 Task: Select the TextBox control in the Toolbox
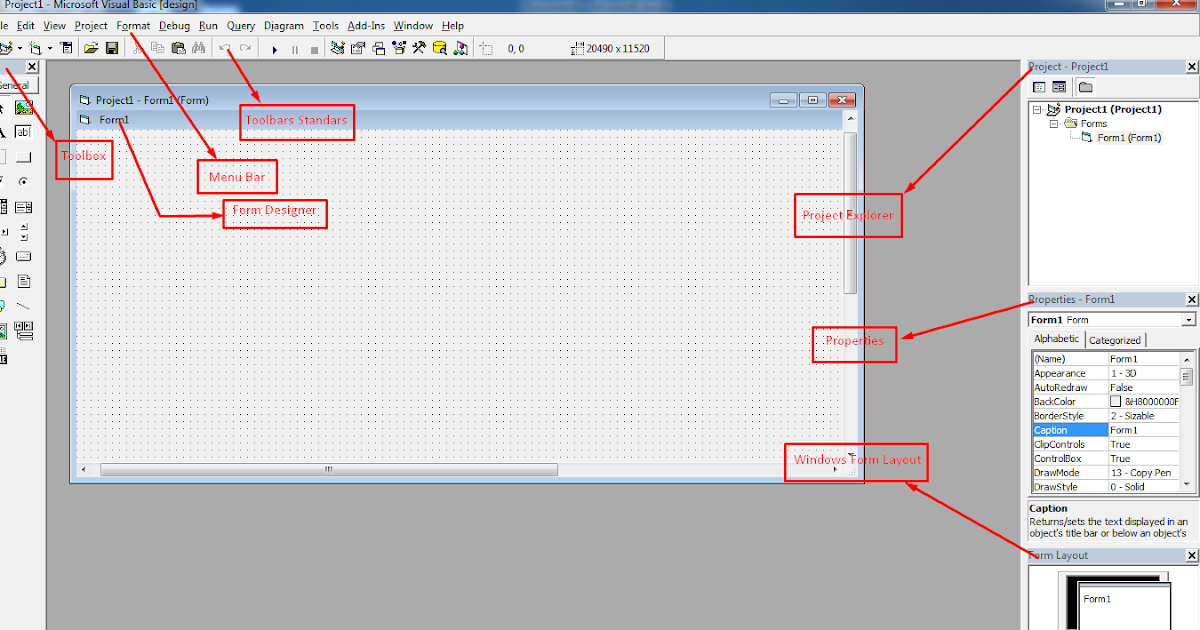click(x=21, y=131)
